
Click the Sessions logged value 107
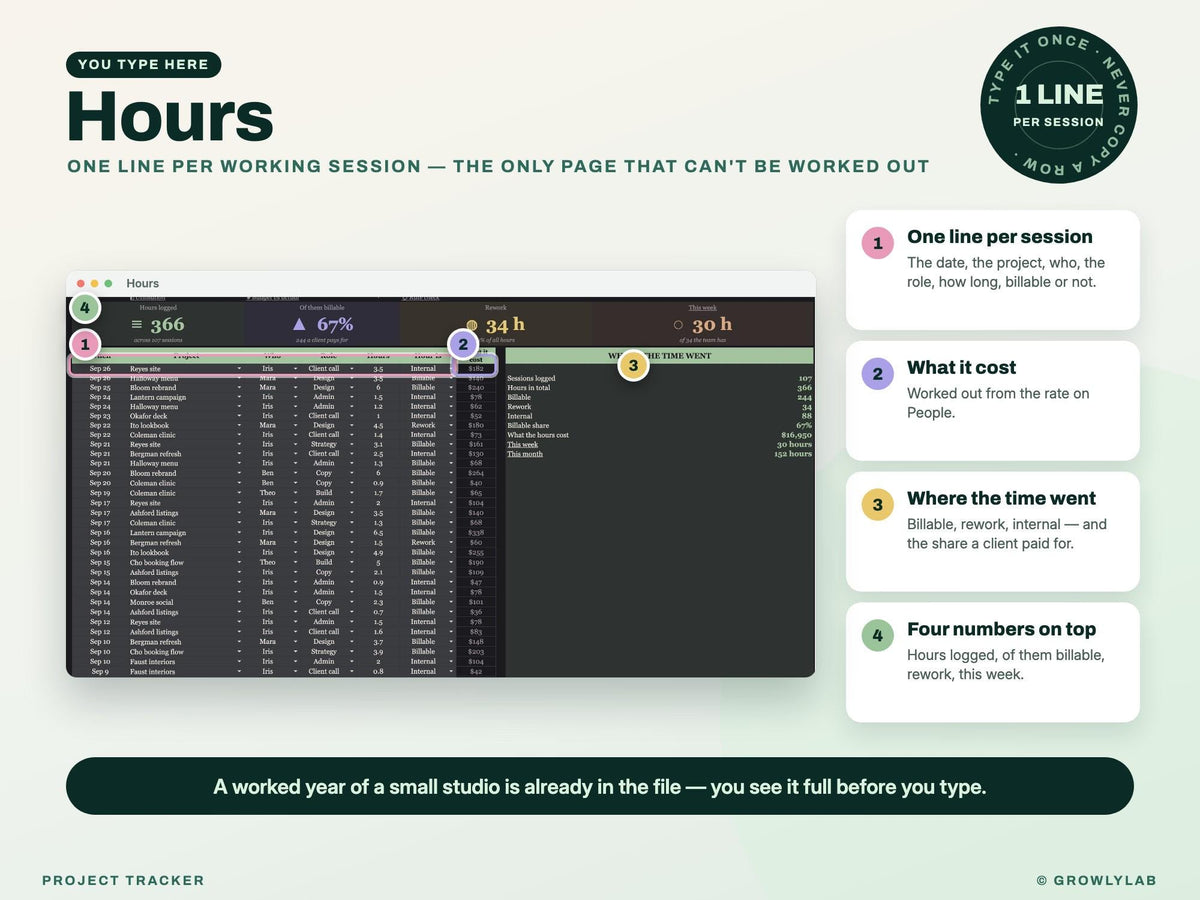click(805, 379)
